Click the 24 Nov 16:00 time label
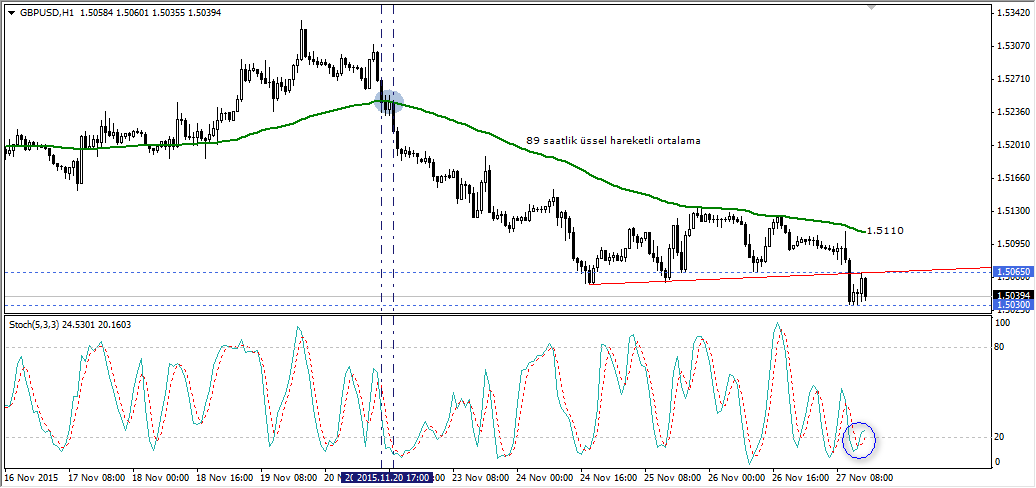 (607, 477)
